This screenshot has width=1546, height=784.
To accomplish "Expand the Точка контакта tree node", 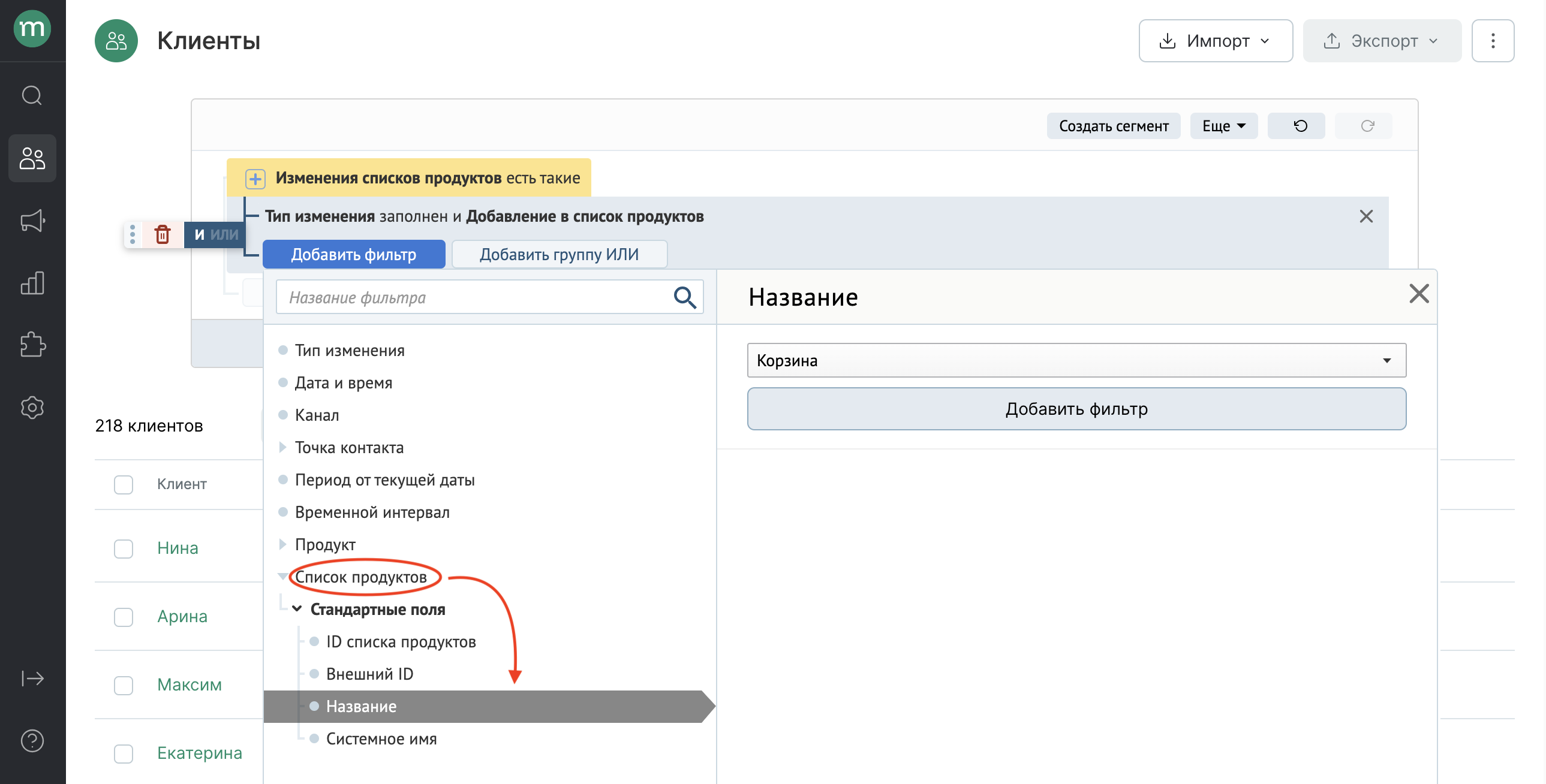I will click(282, 448).
